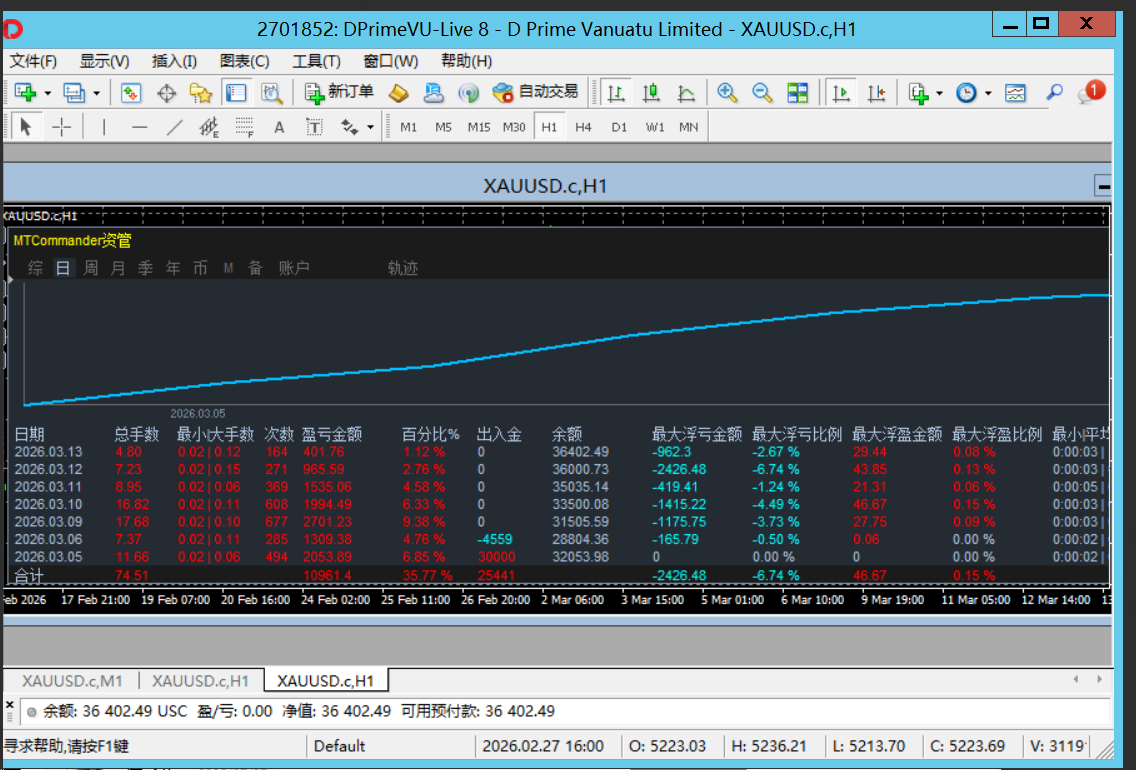Image resolution: width=1136 pixels, height=770 pixels.
Task: Expand the arrows objects dropdown
Action: coord(370,127)
